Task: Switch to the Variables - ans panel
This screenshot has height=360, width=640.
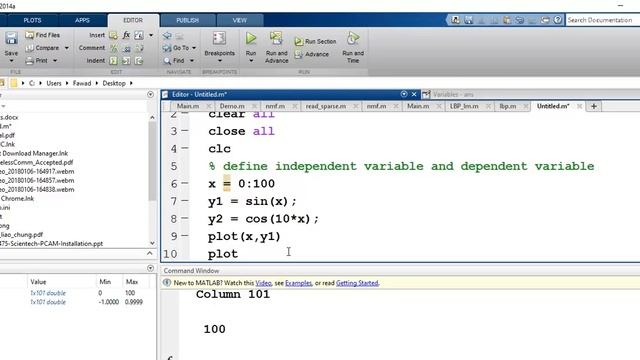Action: click(453, 94)
